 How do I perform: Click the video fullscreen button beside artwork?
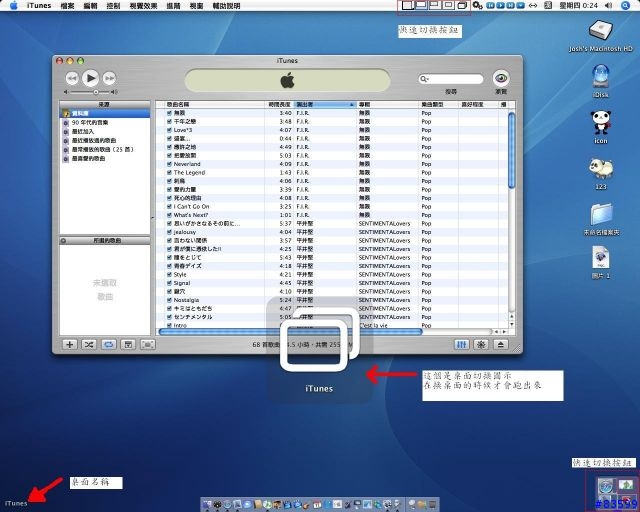click(147, 345)
